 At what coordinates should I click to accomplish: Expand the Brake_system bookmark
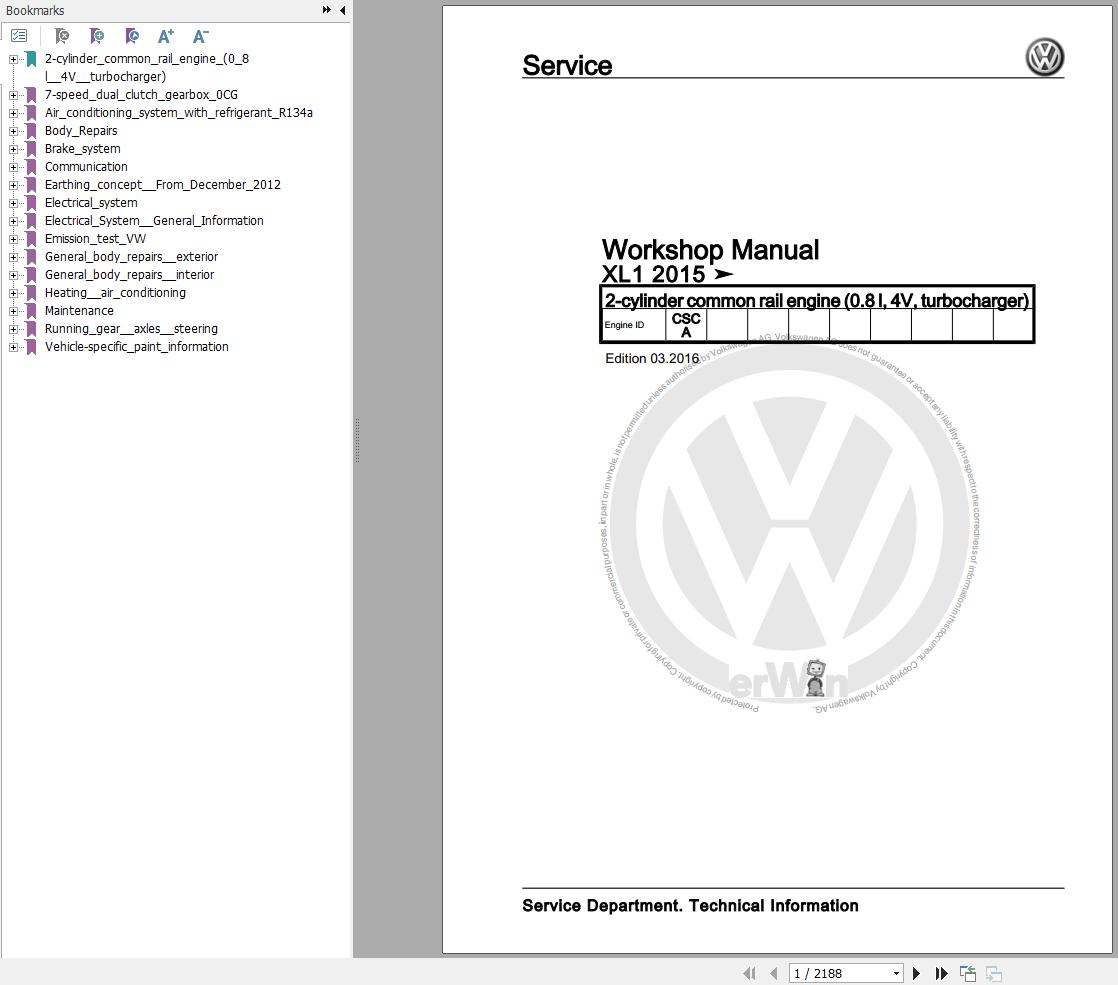coord(14,149)
